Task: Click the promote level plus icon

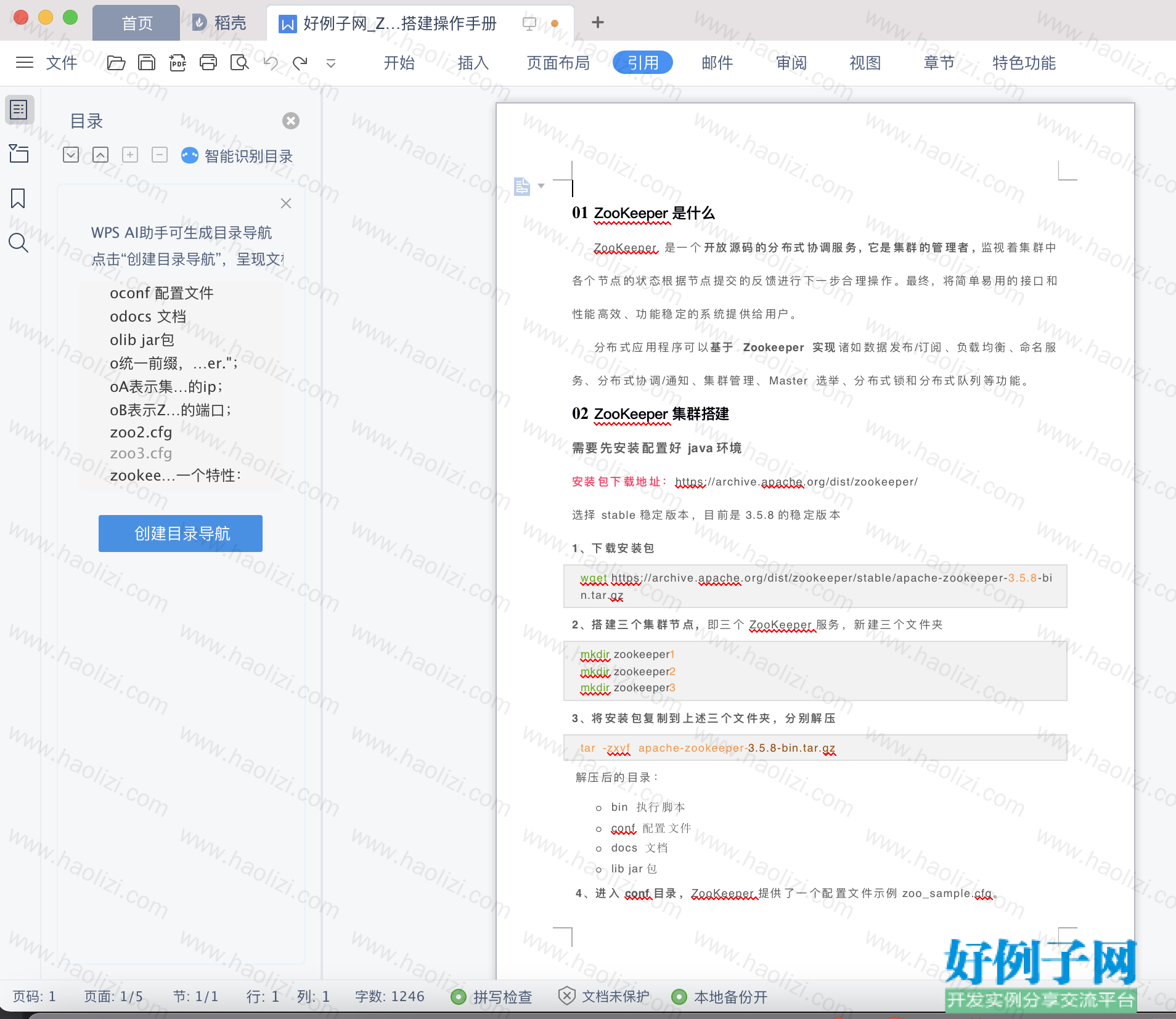Action: [130, 155]
